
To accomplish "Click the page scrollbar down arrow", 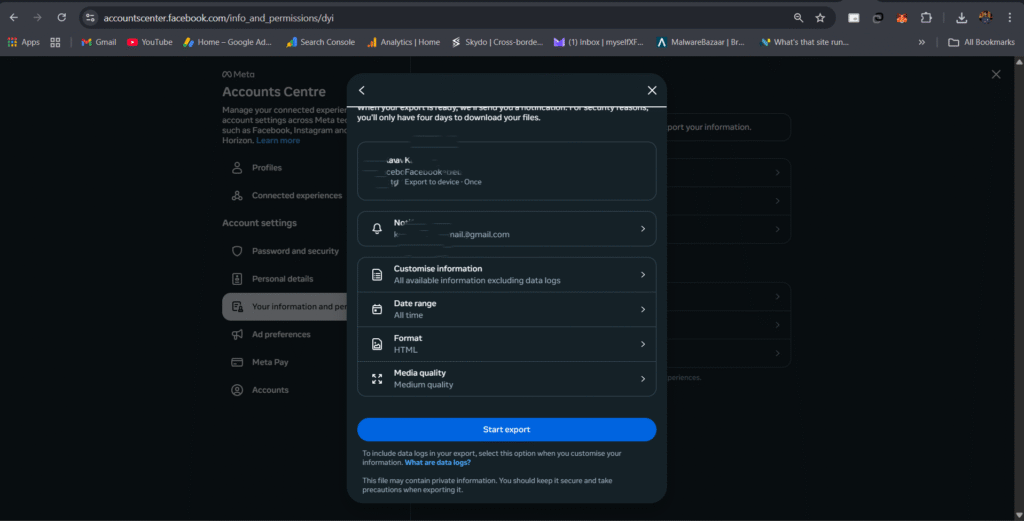I will coord(1019,515).
